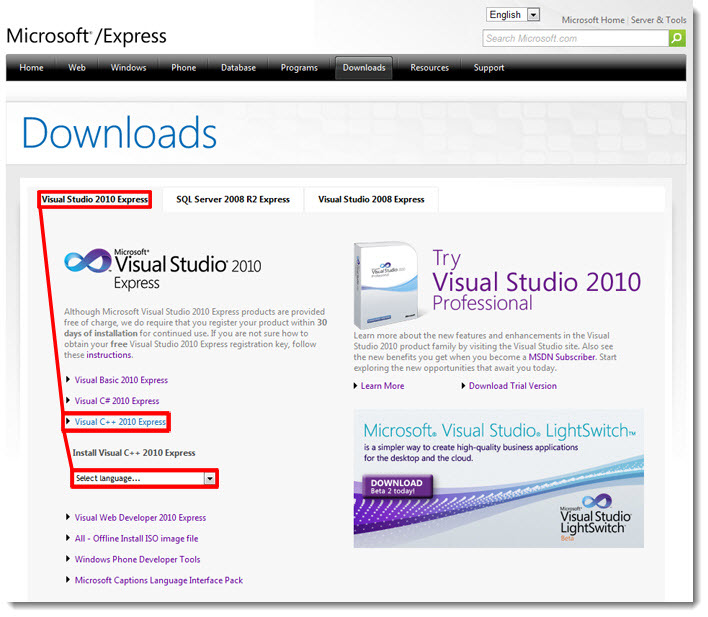The height and width of the screenshot is (617, 708).
Task: Switch to Visual Studio 2010 Express tab
Action: [x=95, y=199]
